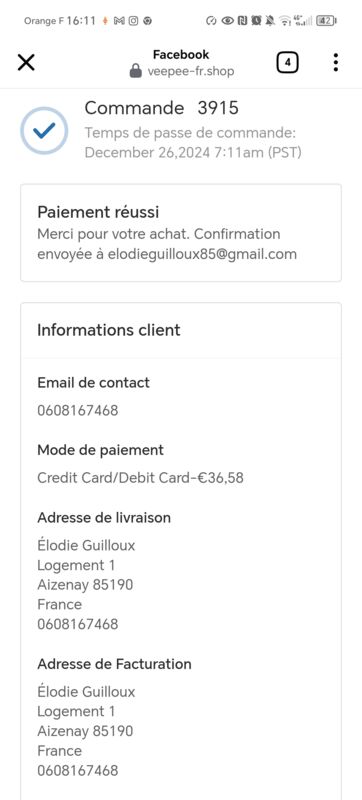Screen dimensions: 362x800
Task: Tap the blue order checkmark circle
Action: [44, 131]
